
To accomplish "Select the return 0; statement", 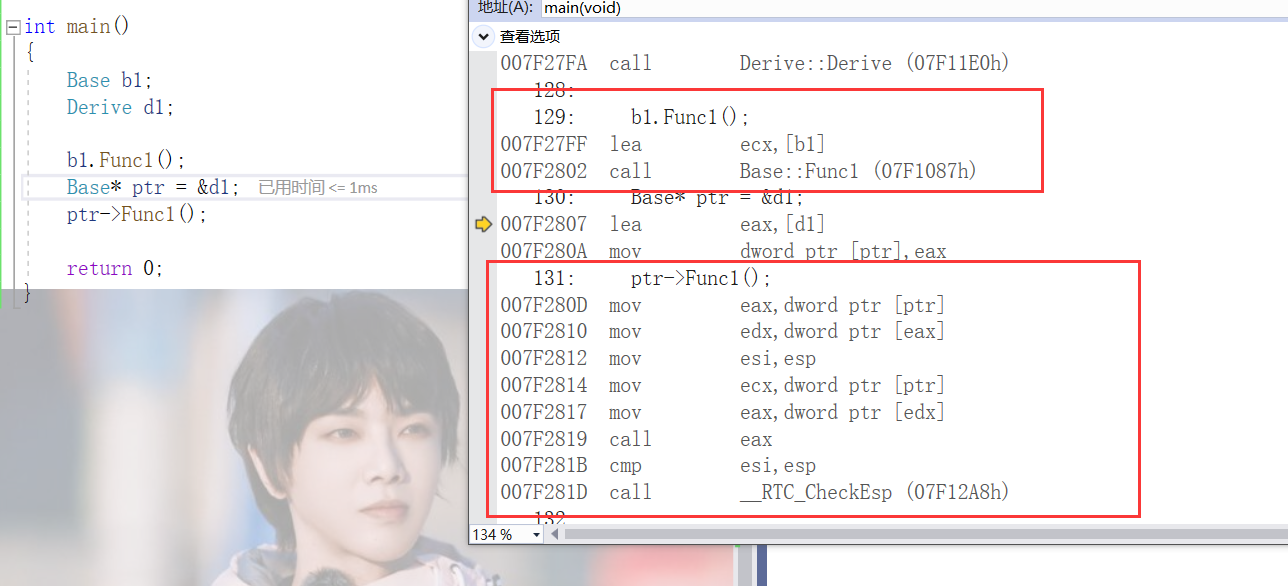I will [114, 268].
